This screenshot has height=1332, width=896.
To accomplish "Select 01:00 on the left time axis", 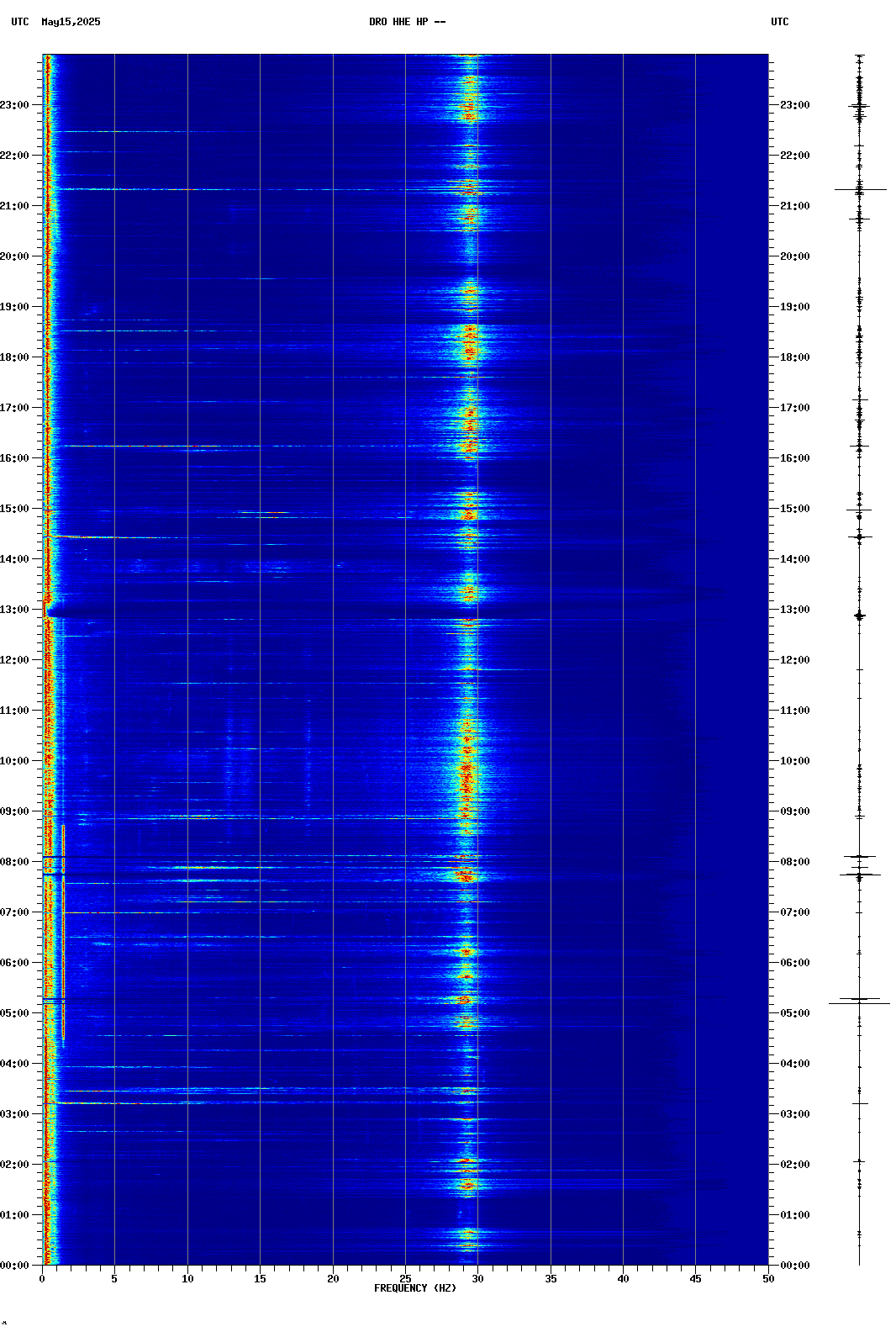I will [x=14, y=1215].
